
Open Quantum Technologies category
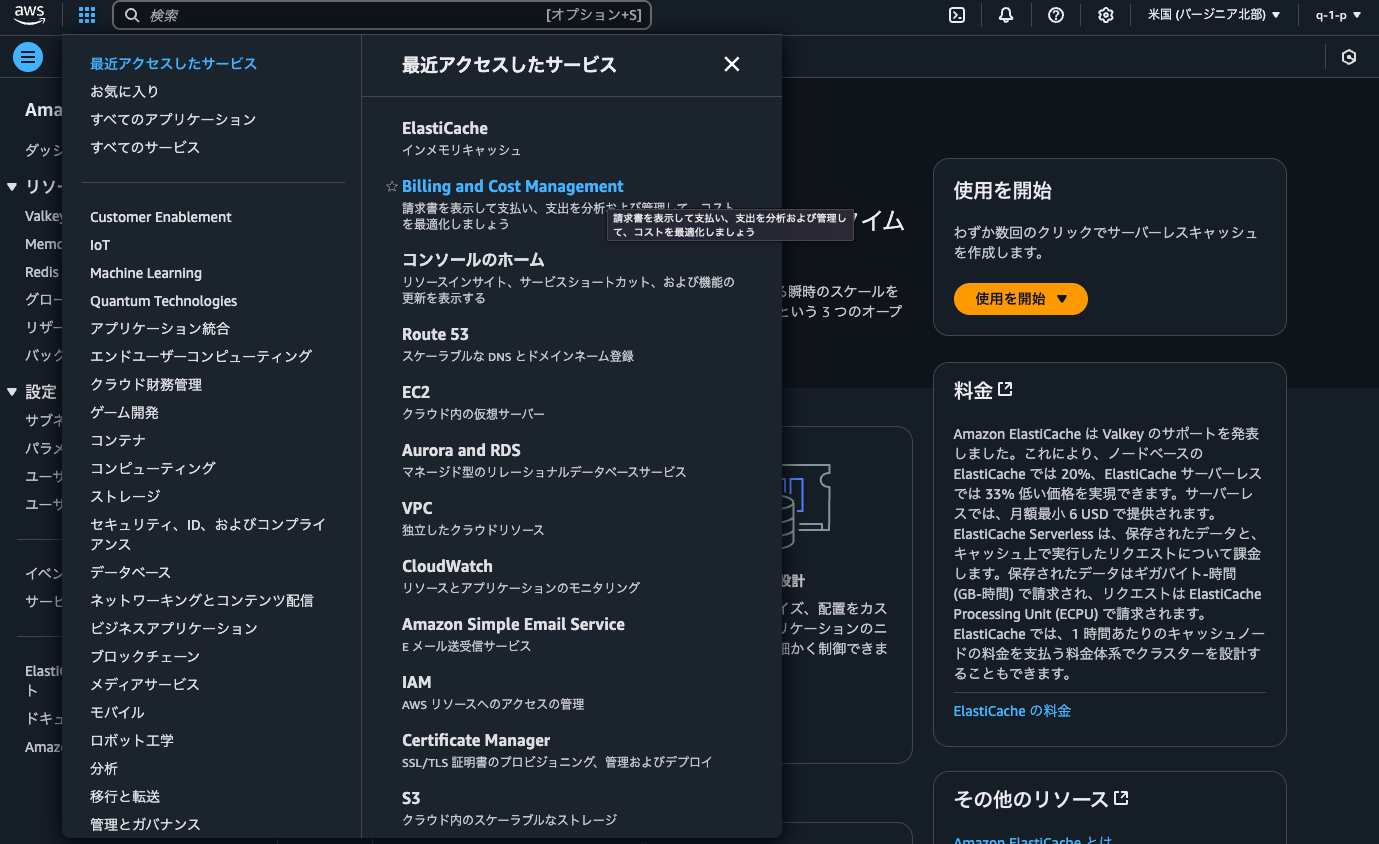coord(164,301)
